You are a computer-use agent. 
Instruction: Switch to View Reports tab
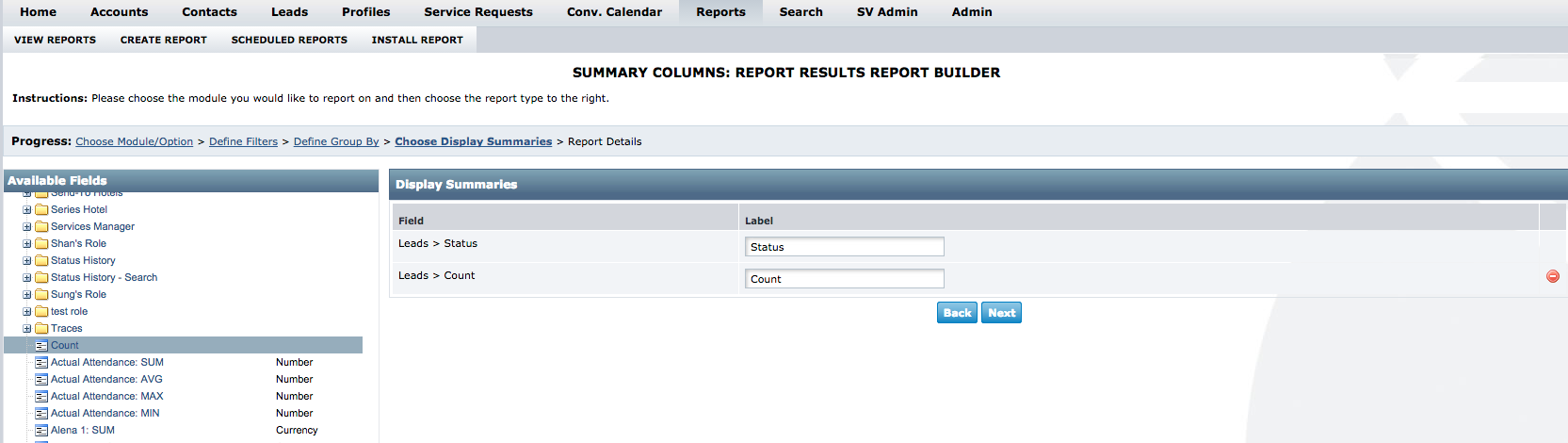pyautogui.click(x=55, y=40)
